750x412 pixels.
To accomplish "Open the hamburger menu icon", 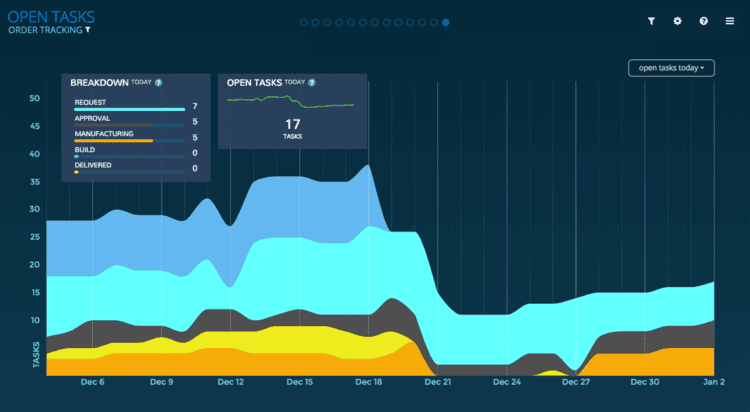I will click(x=730, y=21).
